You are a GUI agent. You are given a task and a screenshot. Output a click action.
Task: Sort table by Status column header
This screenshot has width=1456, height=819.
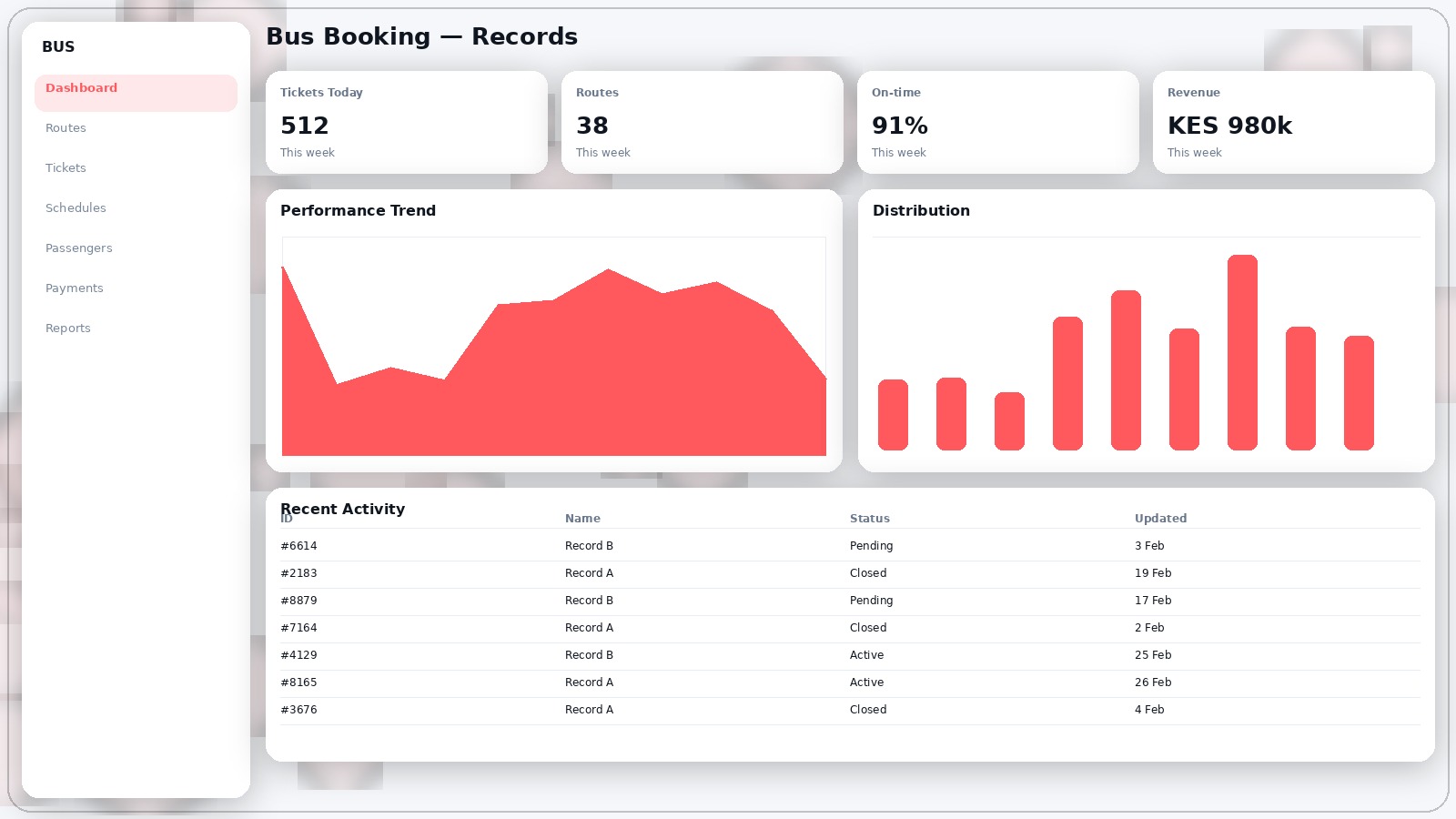pos(869,519)
